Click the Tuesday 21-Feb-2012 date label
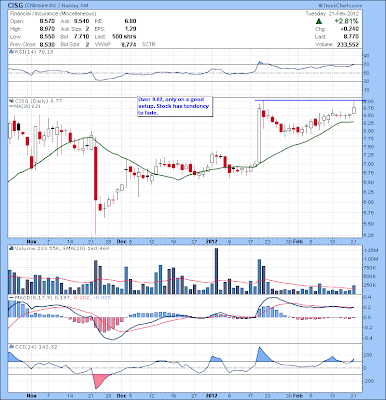Viewport: 386px width, 400px height. coord(332,14)
